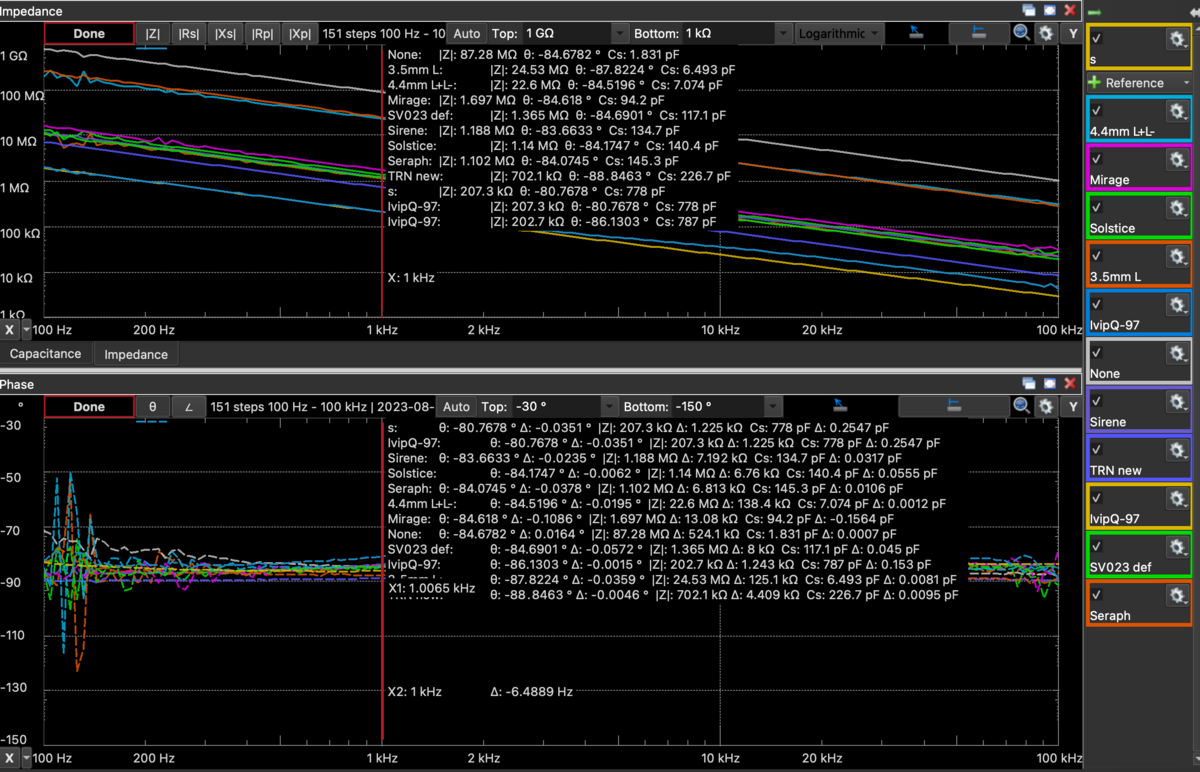Image resolution: width=1200 pixels, height=772 pixels.
Task: Open gear settings for the yellow IvipQ-97 channel
Action: point(1177,499)
